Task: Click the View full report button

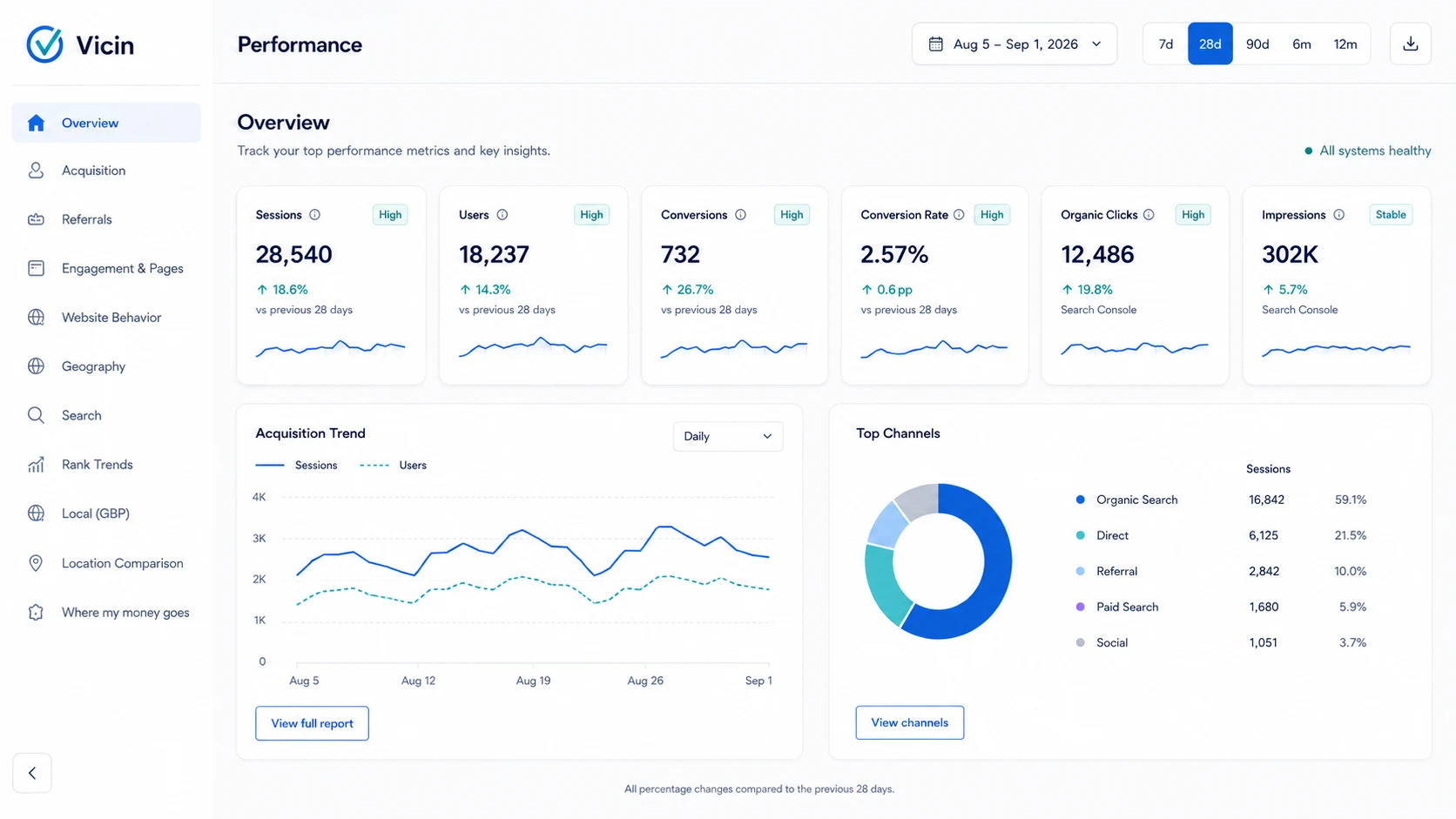Action: 312,723
